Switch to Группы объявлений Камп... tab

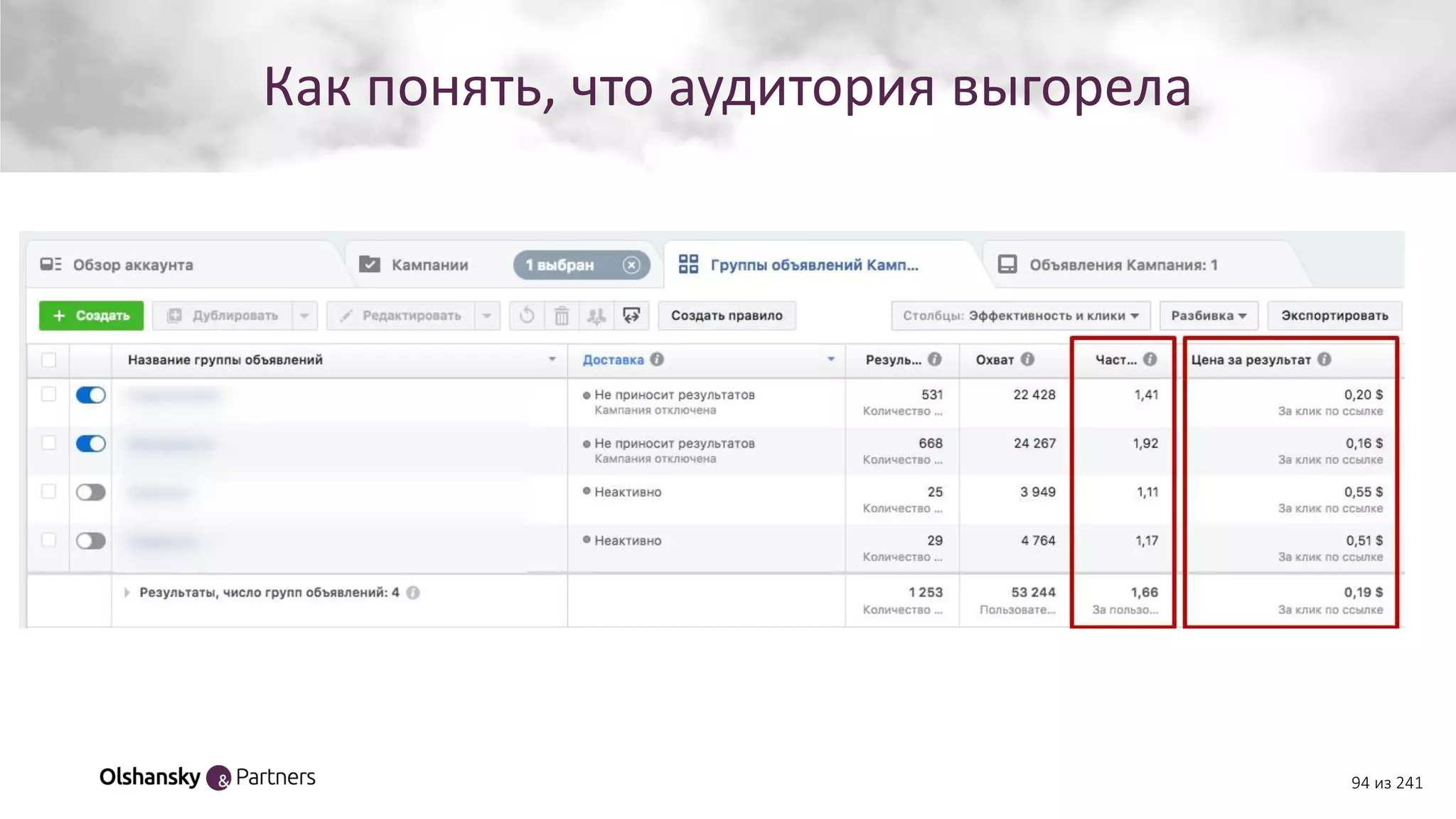815,265
